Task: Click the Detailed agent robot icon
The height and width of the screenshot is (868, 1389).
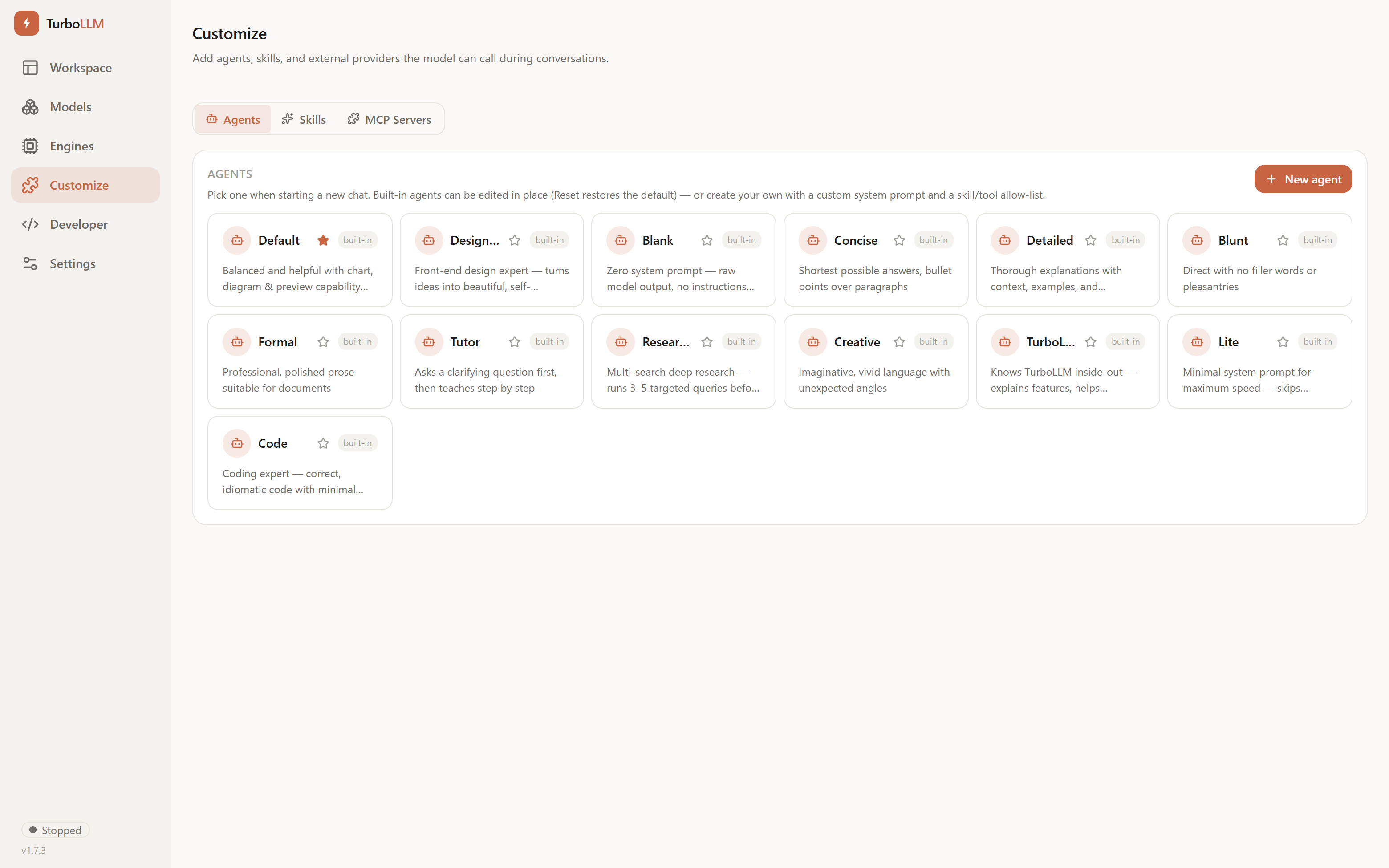Action: pyautogui.click(x=1005, y=240)
